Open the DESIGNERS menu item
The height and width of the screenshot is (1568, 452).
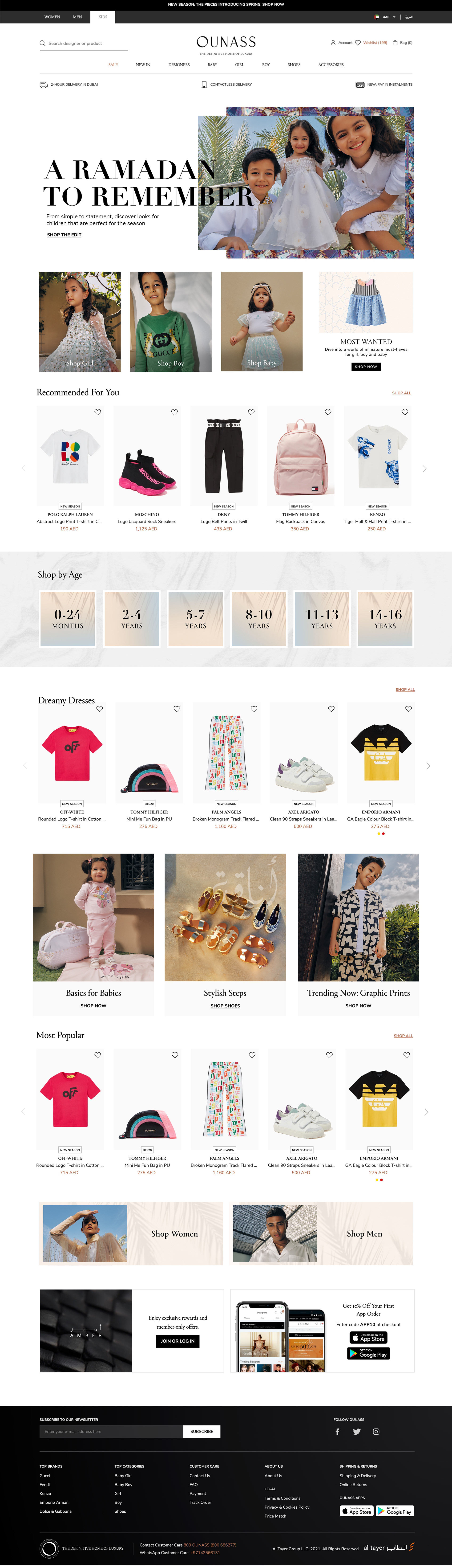coord(179,65)
